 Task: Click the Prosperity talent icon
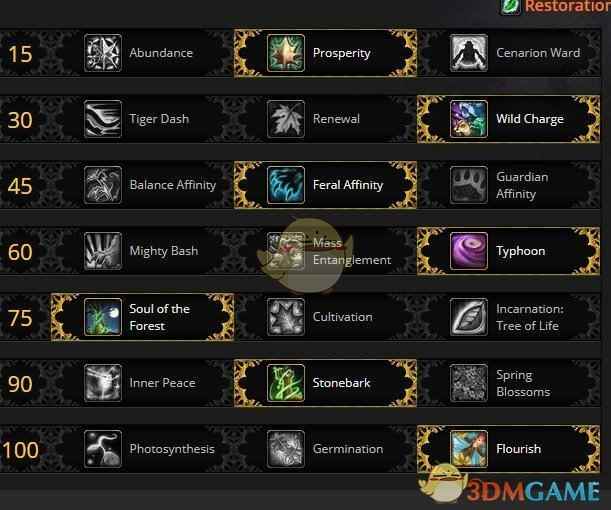coord(286,53)
